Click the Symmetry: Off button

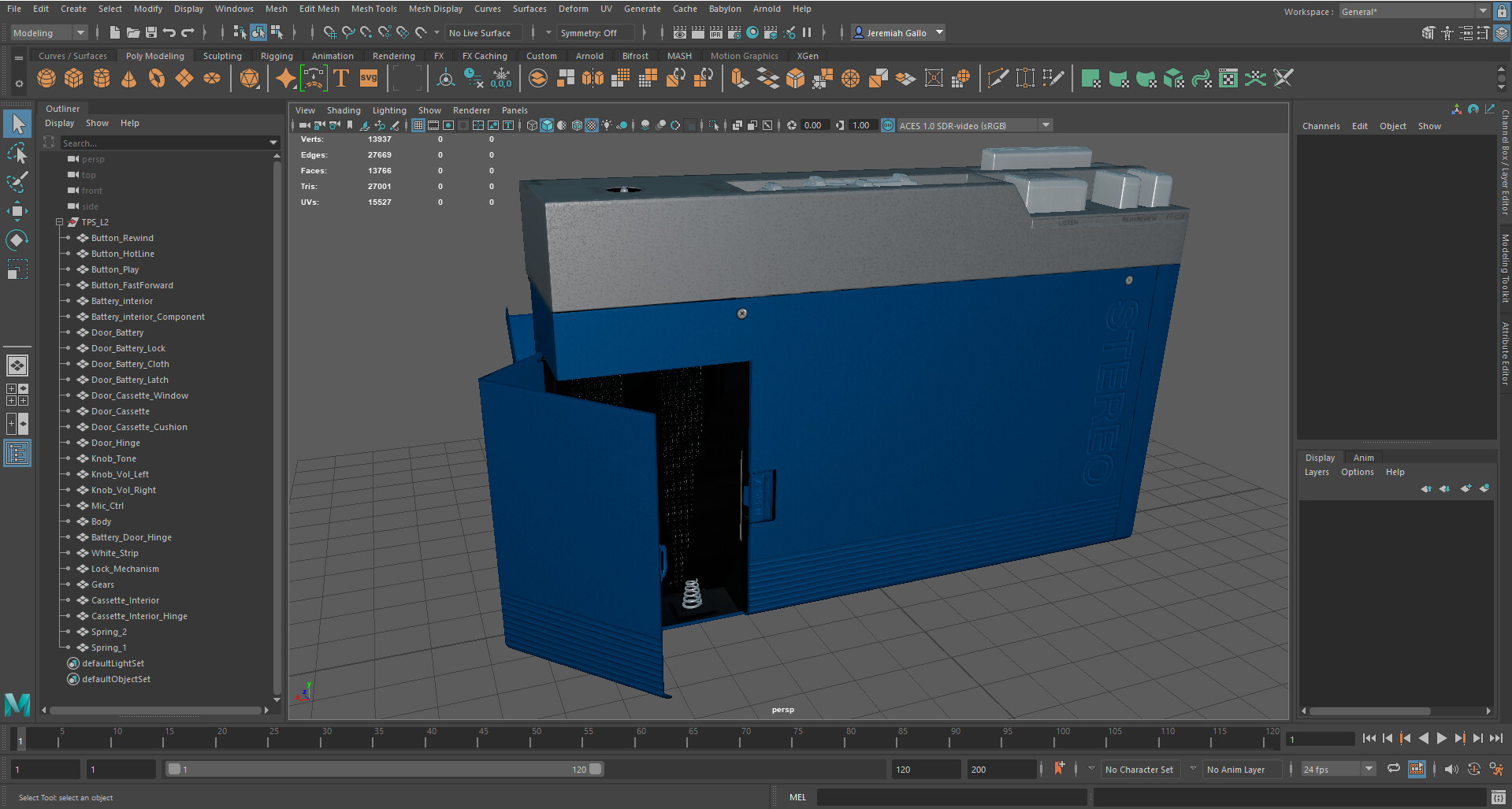(x=589, y=32)
